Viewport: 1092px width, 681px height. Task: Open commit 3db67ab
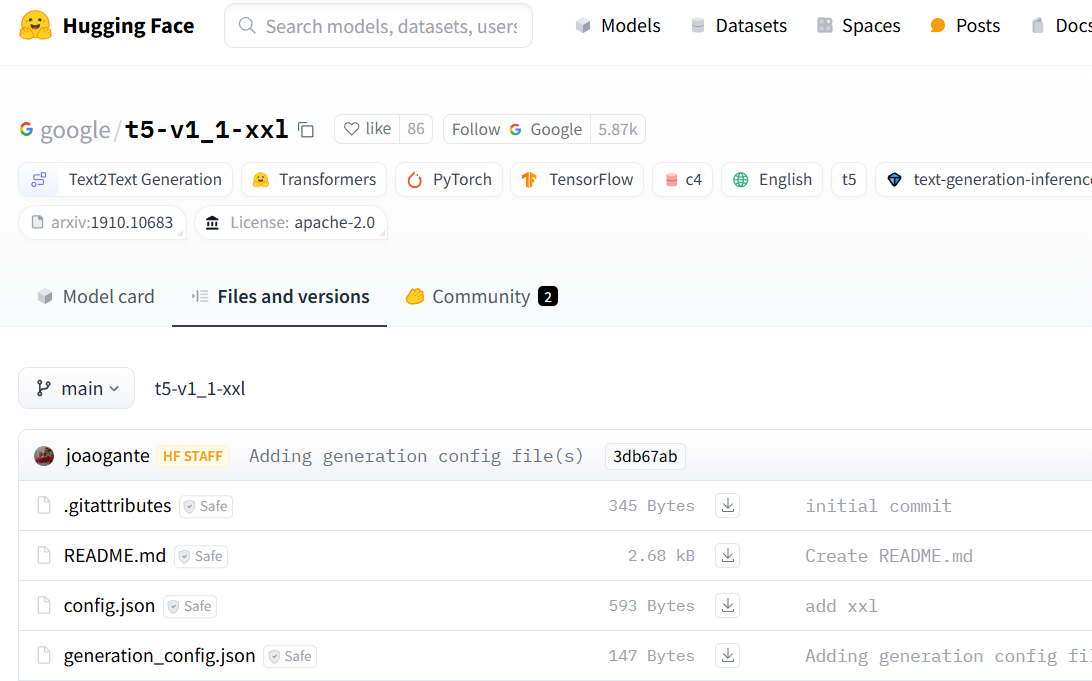click(645, 456)
